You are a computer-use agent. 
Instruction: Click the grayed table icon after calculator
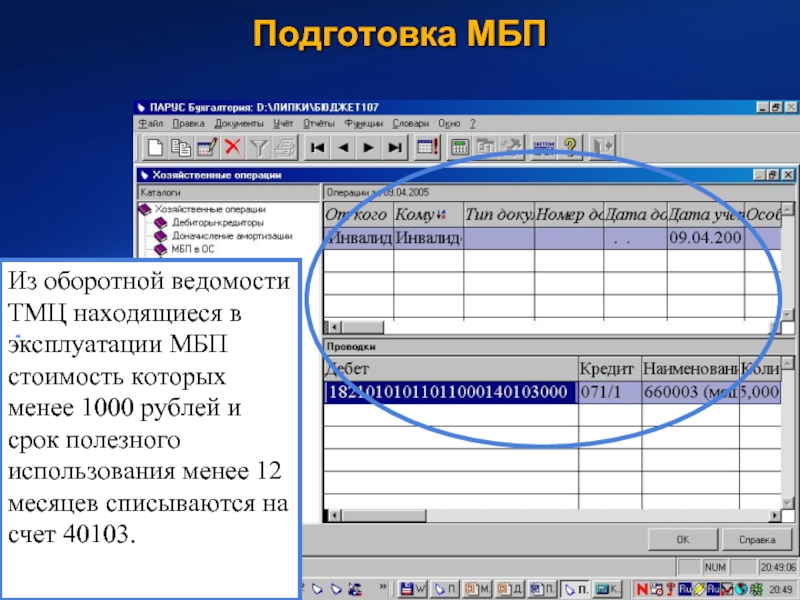click(x=485, y=147)
